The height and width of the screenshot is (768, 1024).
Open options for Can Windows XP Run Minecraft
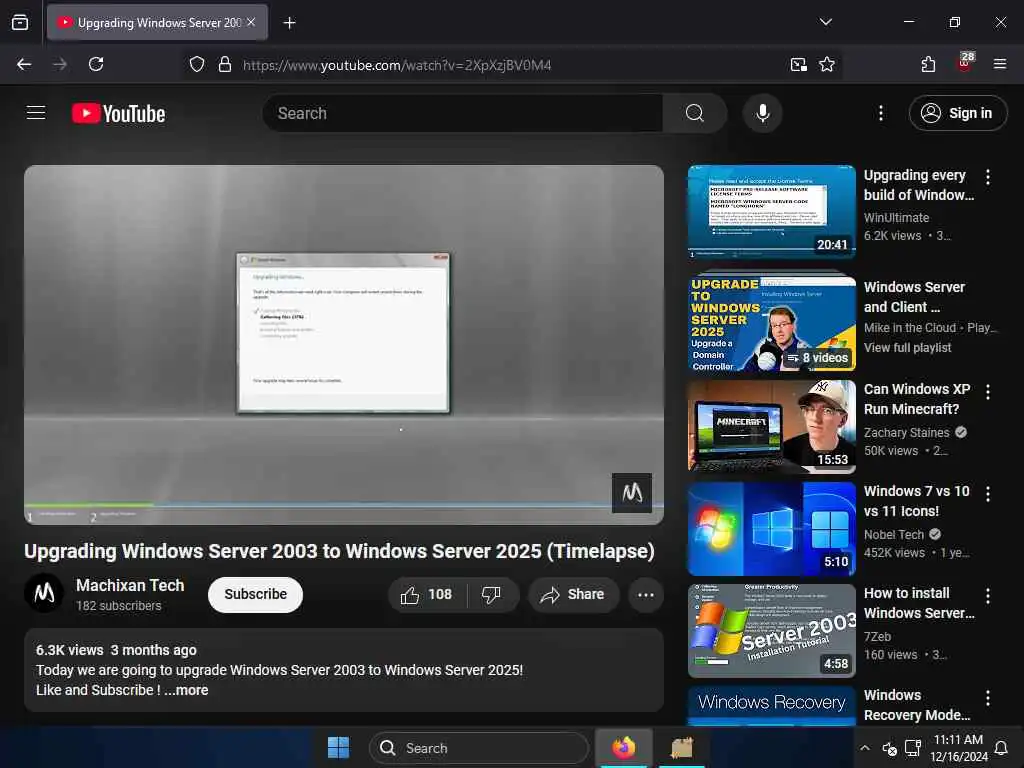(x=987, y=391)
